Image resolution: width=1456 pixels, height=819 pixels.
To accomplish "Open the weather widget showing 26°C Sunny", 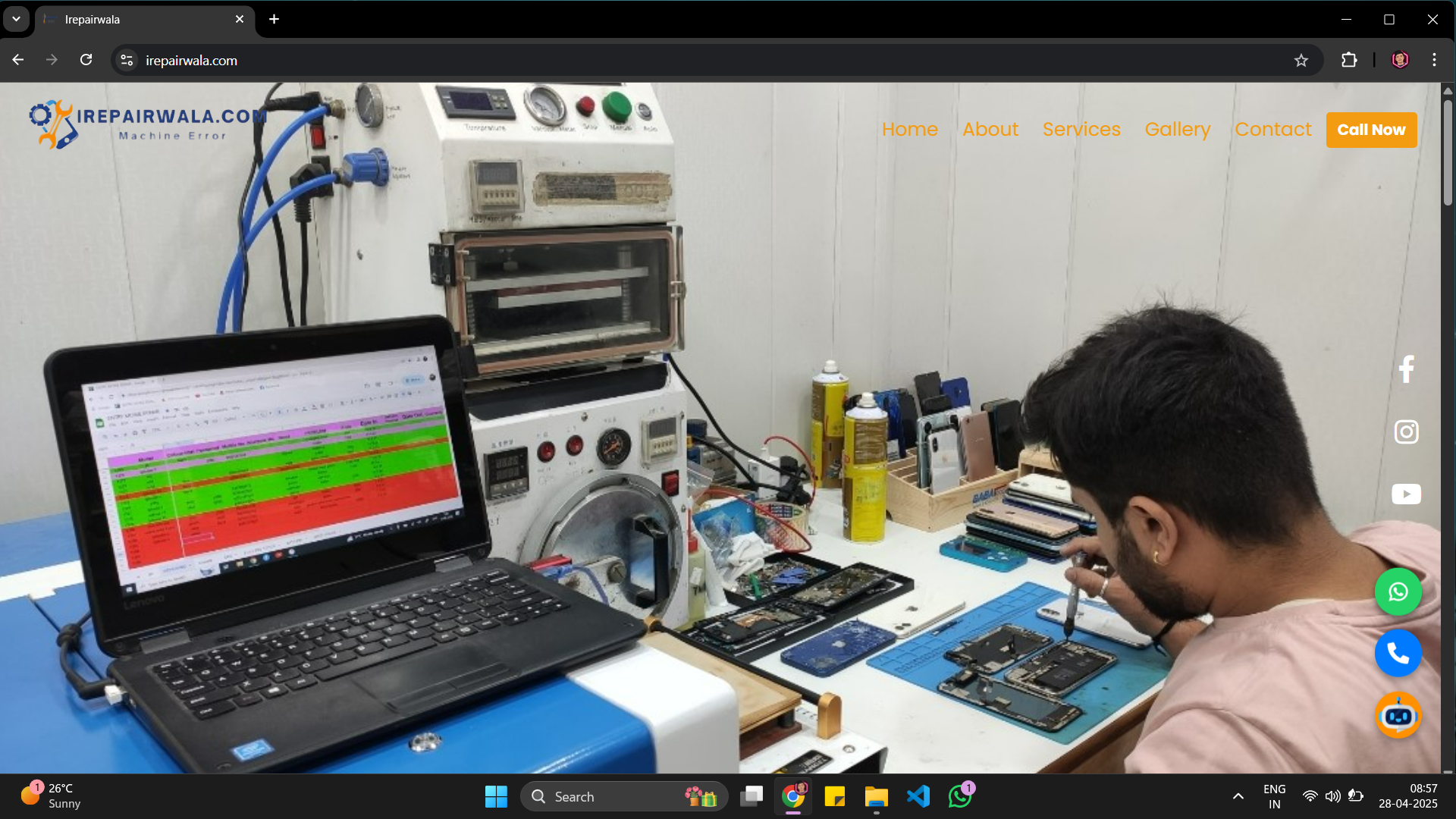I will pyautogui.click(x=51, y=796).
